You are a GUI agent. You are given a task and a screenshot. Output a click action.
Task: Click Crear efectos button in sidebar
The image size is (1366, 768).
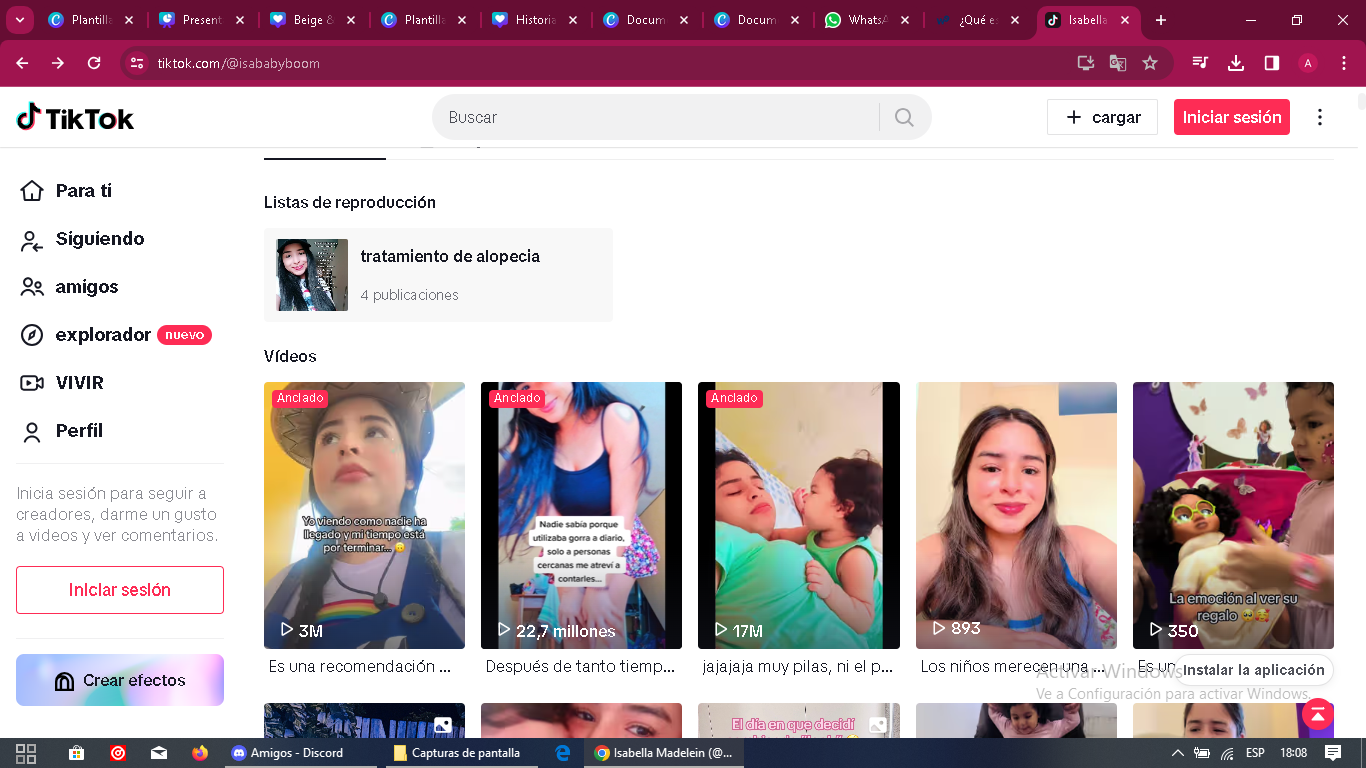tap(120, 680)
